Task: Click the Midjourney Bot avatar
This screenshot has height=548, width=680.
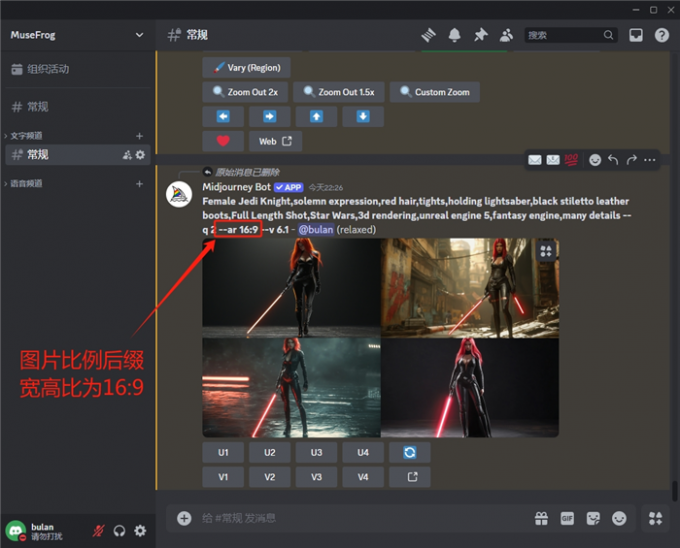Action: pyautogui.click(x=179, y=194)
